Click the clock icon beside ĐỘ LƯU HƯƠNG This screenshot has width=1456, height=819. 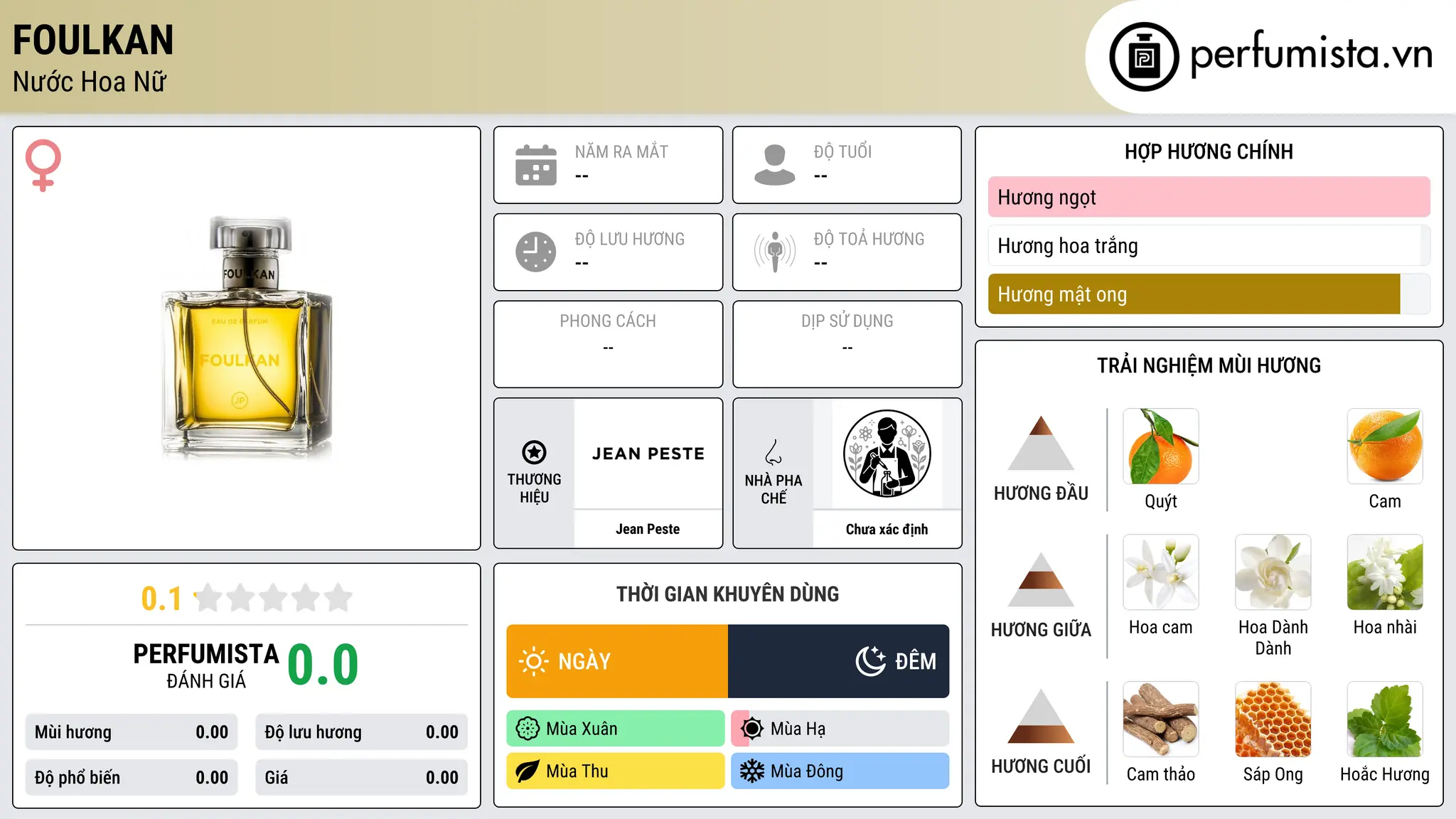[x=536, y=252]
